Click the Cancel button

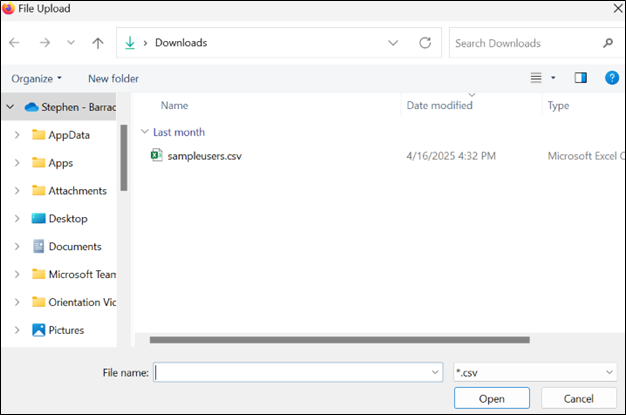click(x=577, y=398)
